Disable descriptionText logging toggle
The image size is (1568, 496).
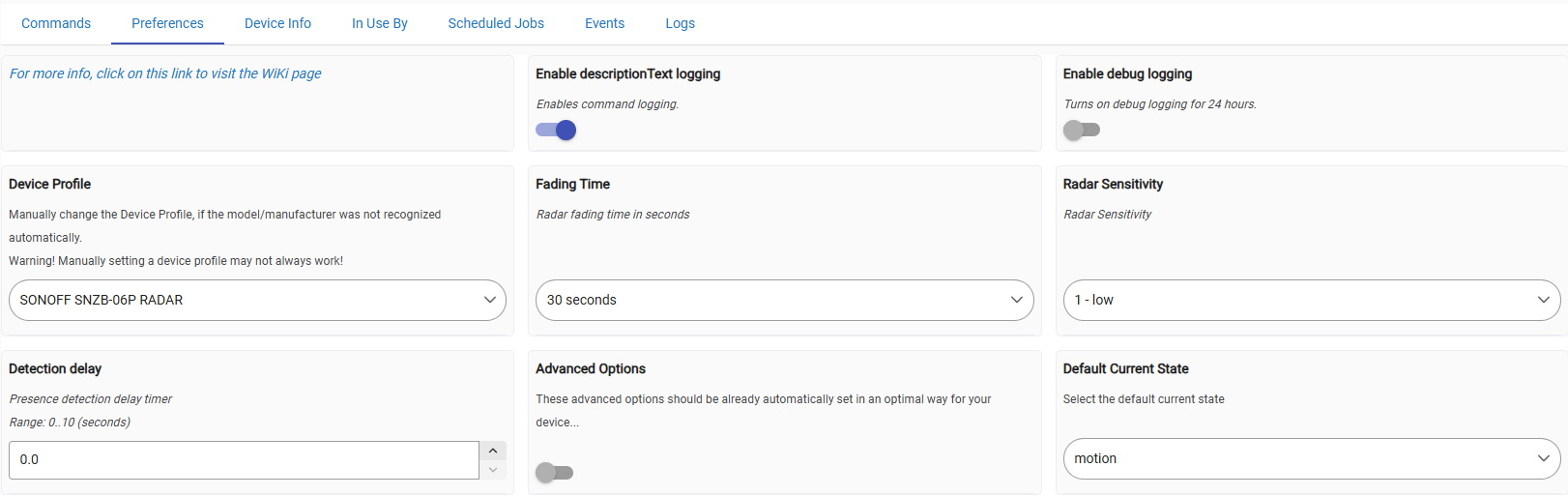[x=556, y=130]
